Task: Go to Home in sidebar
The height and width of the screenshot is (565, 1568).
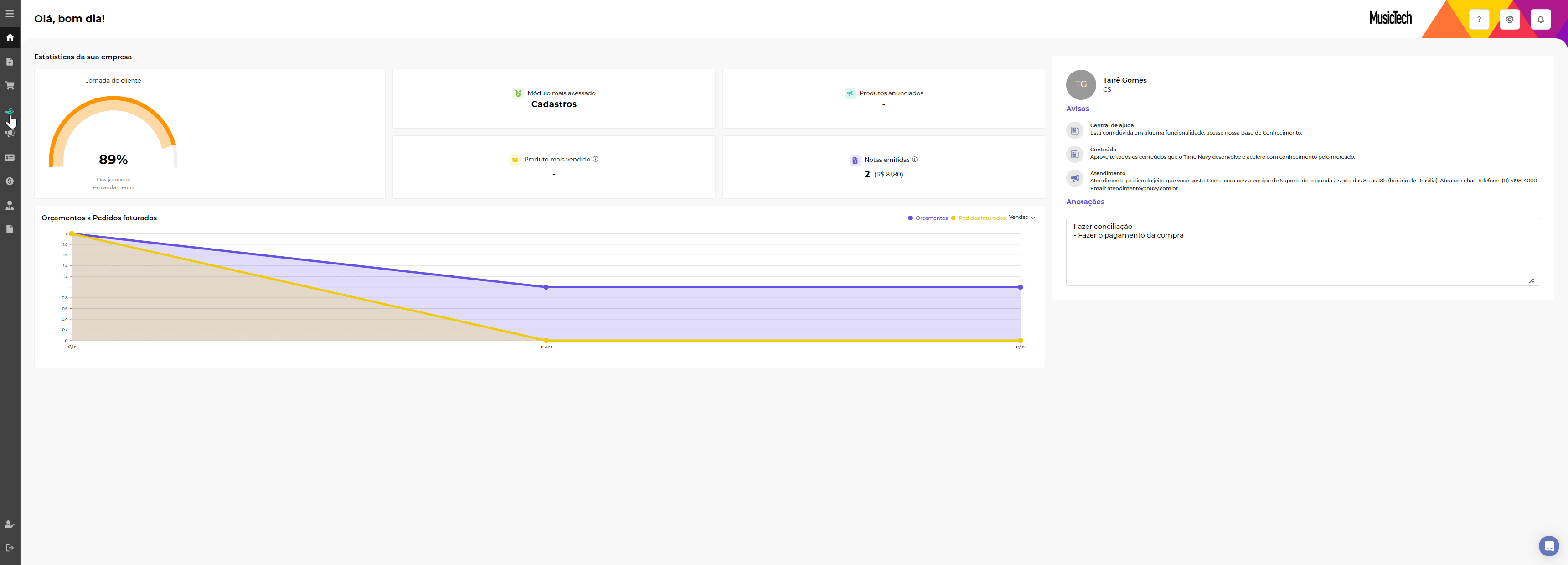Action: click(10, 38)
